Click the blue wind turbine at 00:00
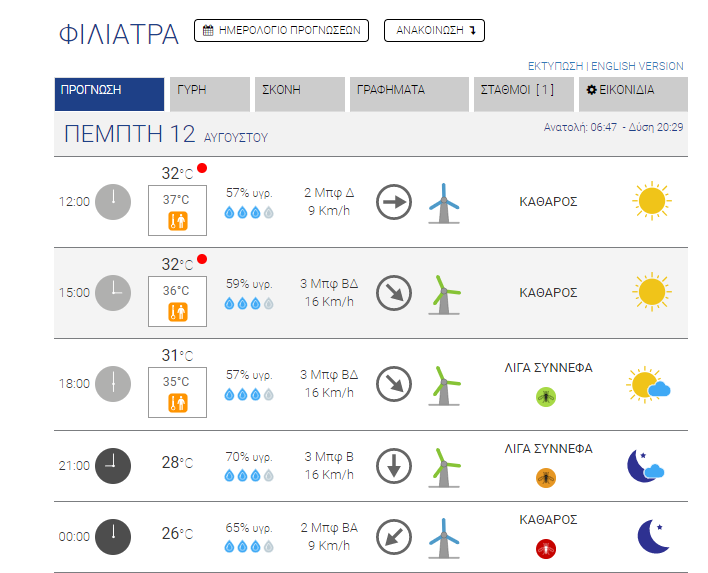This screenshot has height=573, width=708. click(x=444, y=538)
